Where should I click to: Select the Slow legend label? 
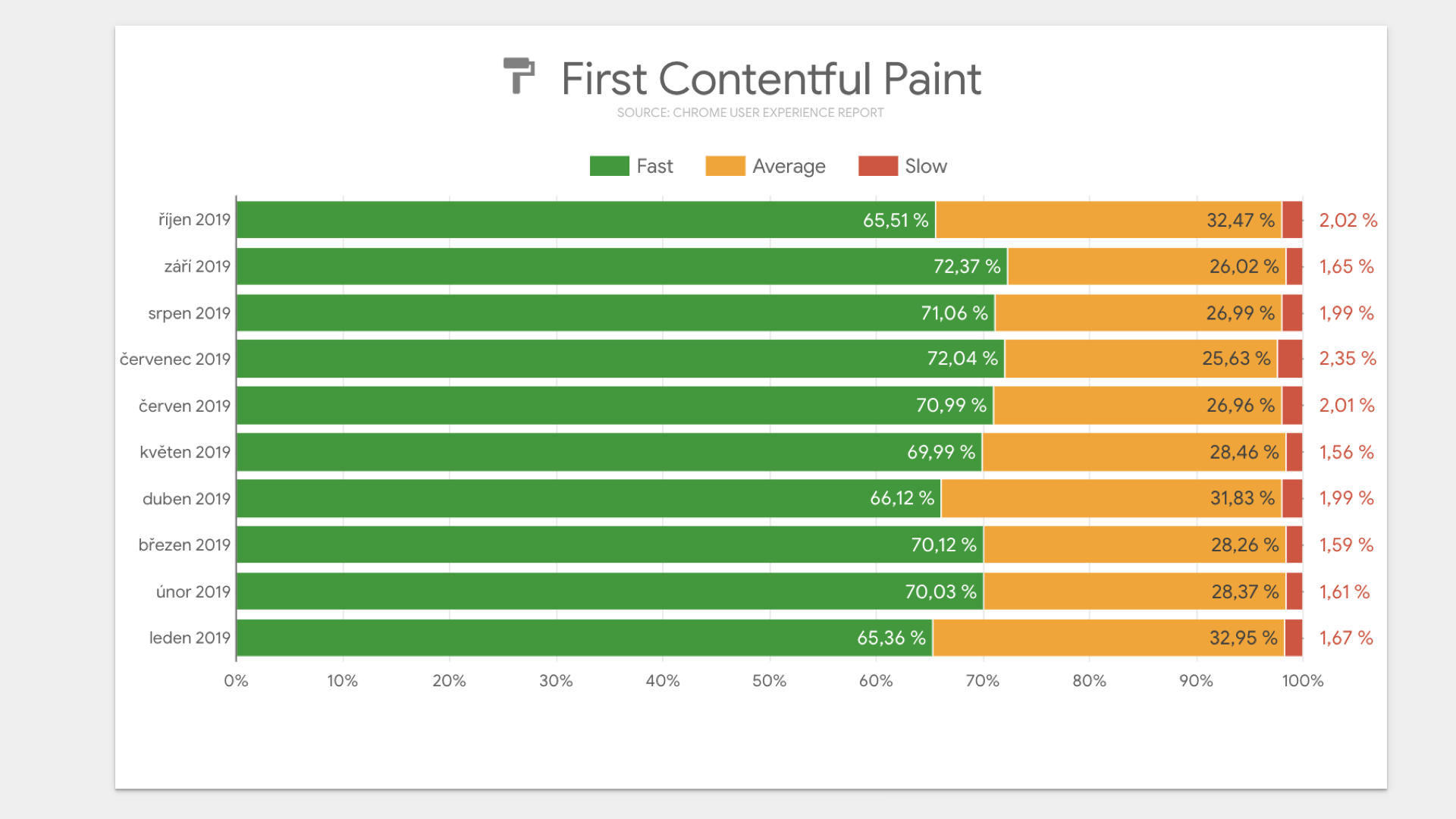(926, 166)
